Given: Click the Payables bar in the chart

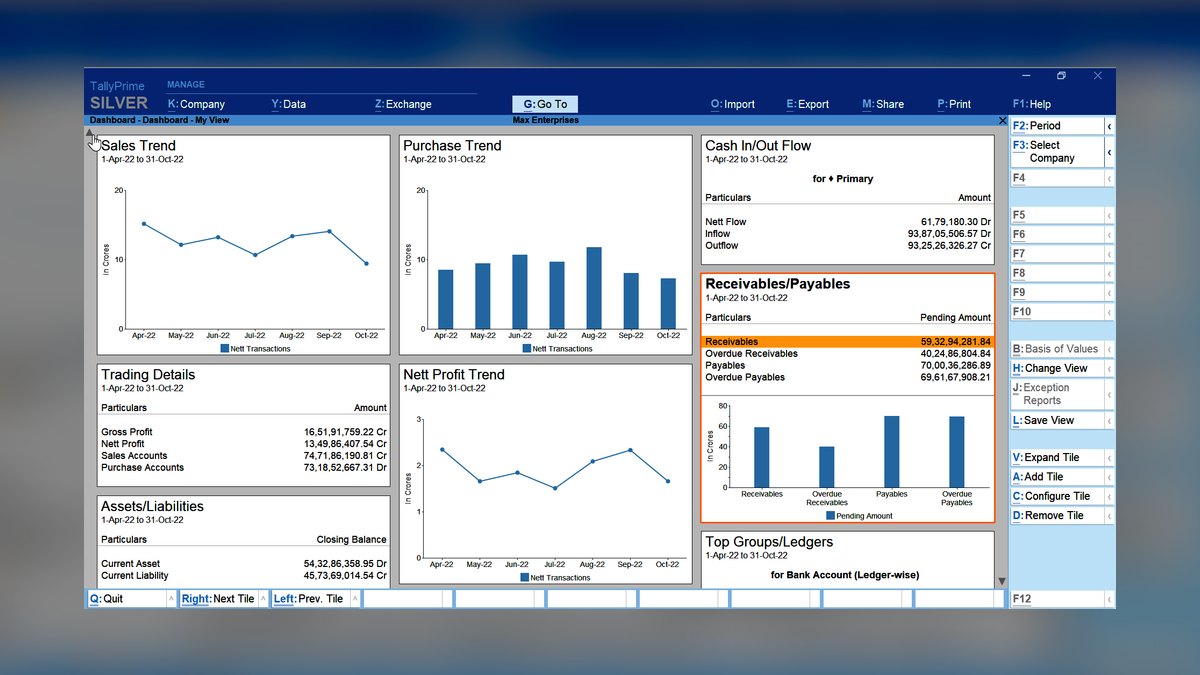Looking at the screenshot, I should (x=891, y=451).
